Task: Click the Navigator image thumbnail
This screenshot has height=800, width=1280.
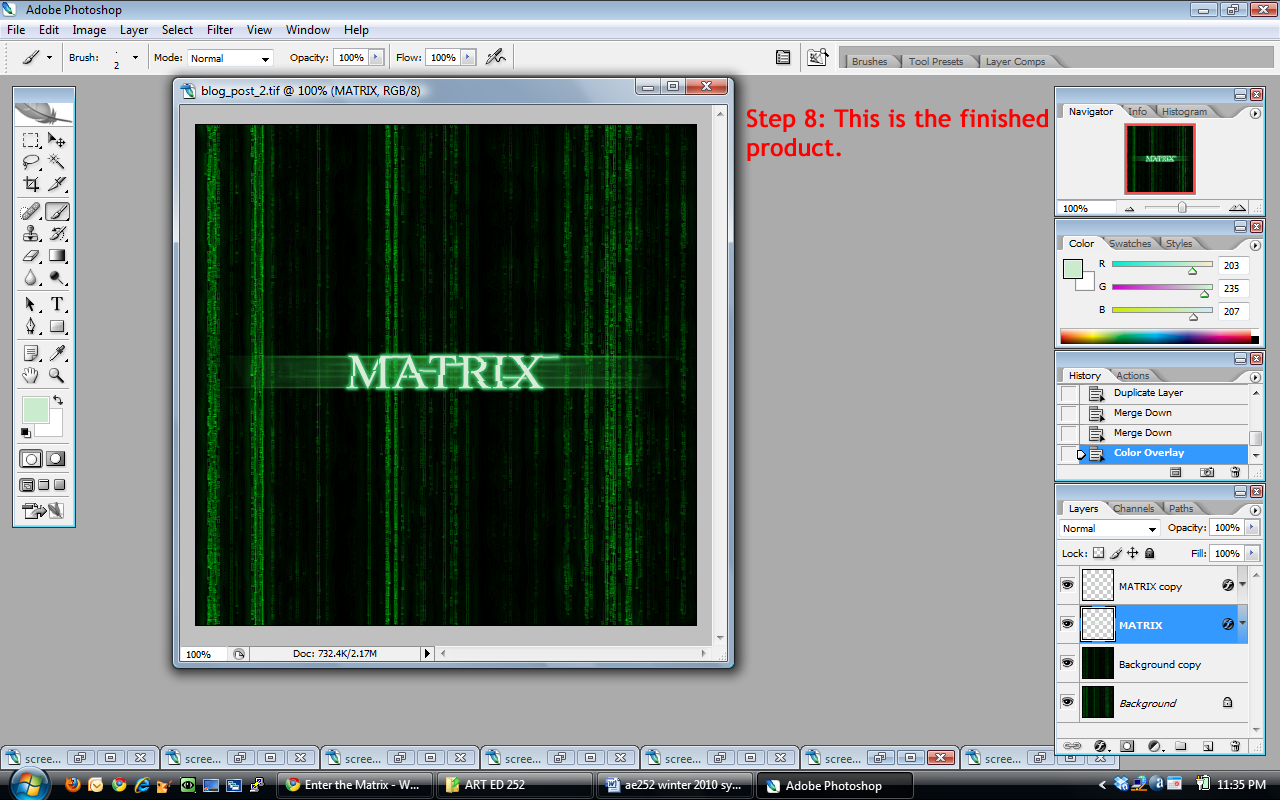Action: 1159,159
